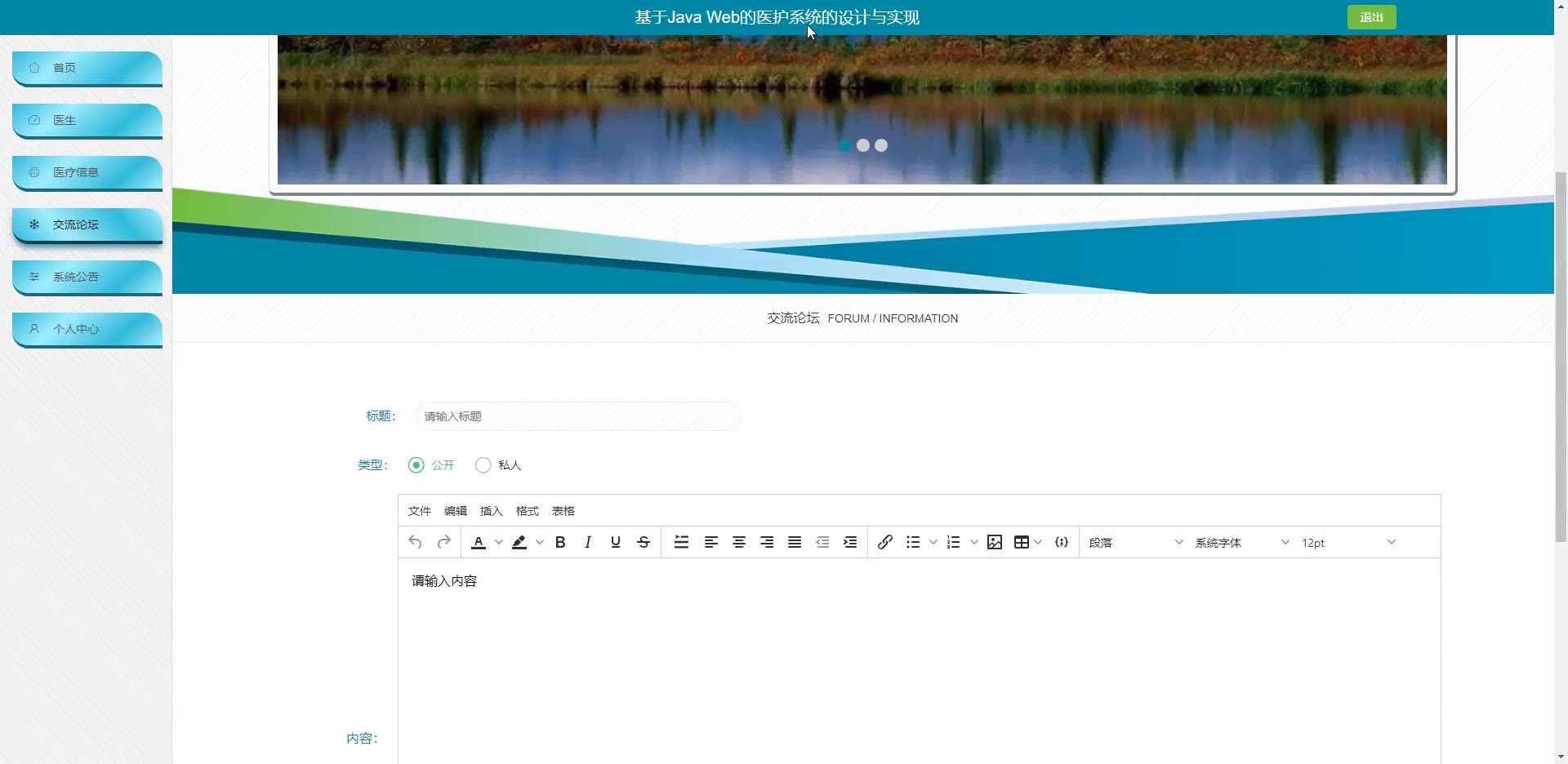Focus the 请输入标题 title input field

tap(579, 416)
